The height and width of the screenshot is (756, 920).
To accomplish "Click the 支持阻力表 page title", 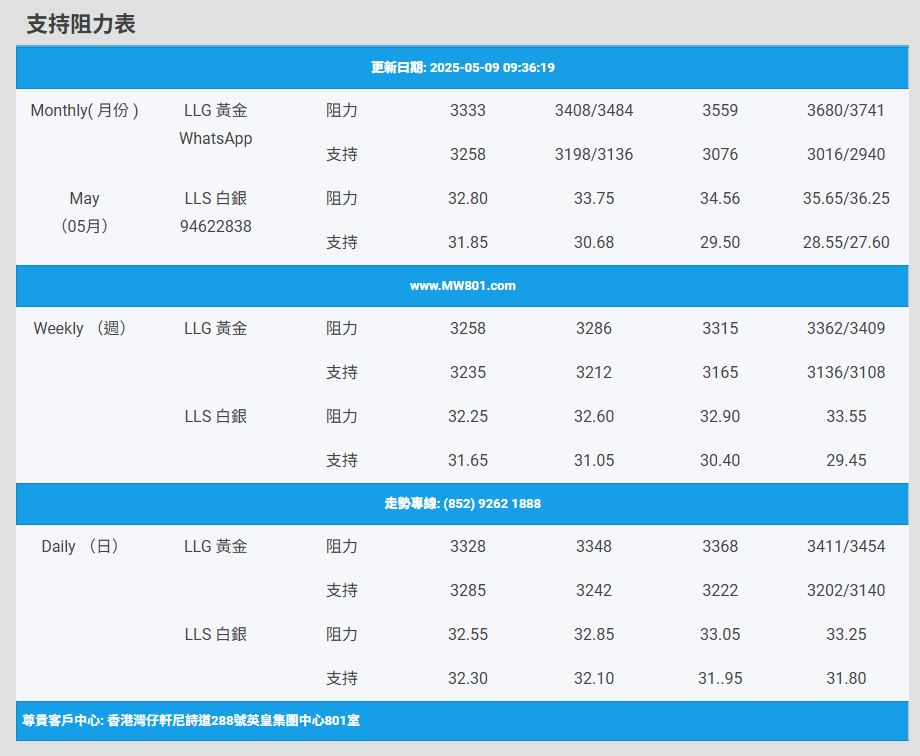I will coord(81,24).
